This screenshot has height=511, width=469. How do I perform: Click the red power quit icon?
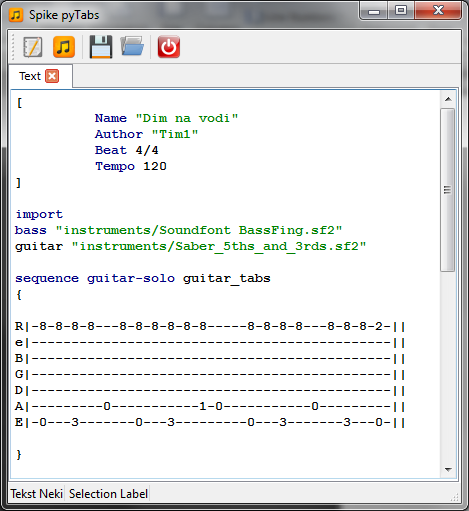click(x=169, y=47)
